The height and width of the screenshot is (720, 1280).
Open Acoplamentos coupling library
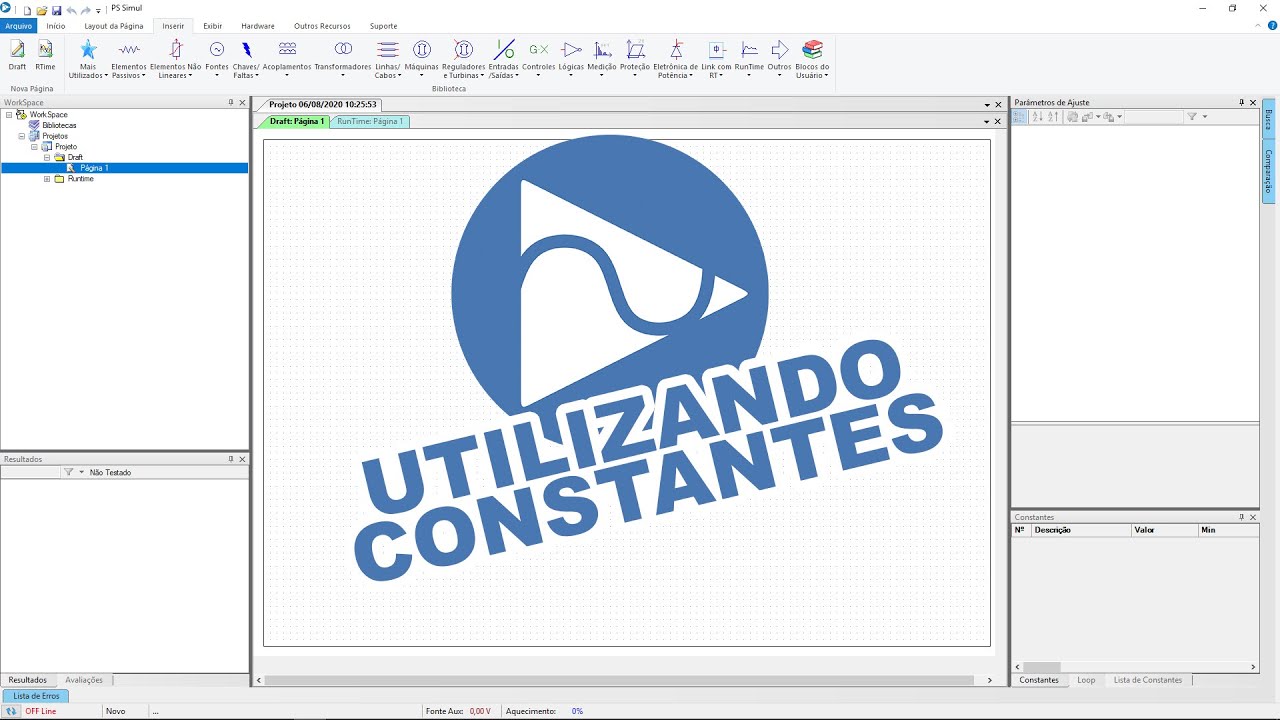[x=287, y=59]
